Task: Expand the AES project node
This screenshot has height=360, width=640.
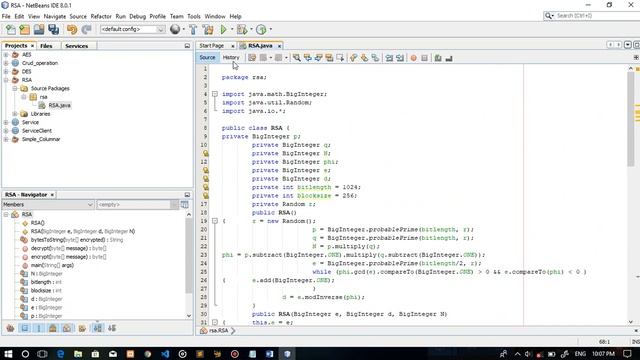Action: pos(6,55)
